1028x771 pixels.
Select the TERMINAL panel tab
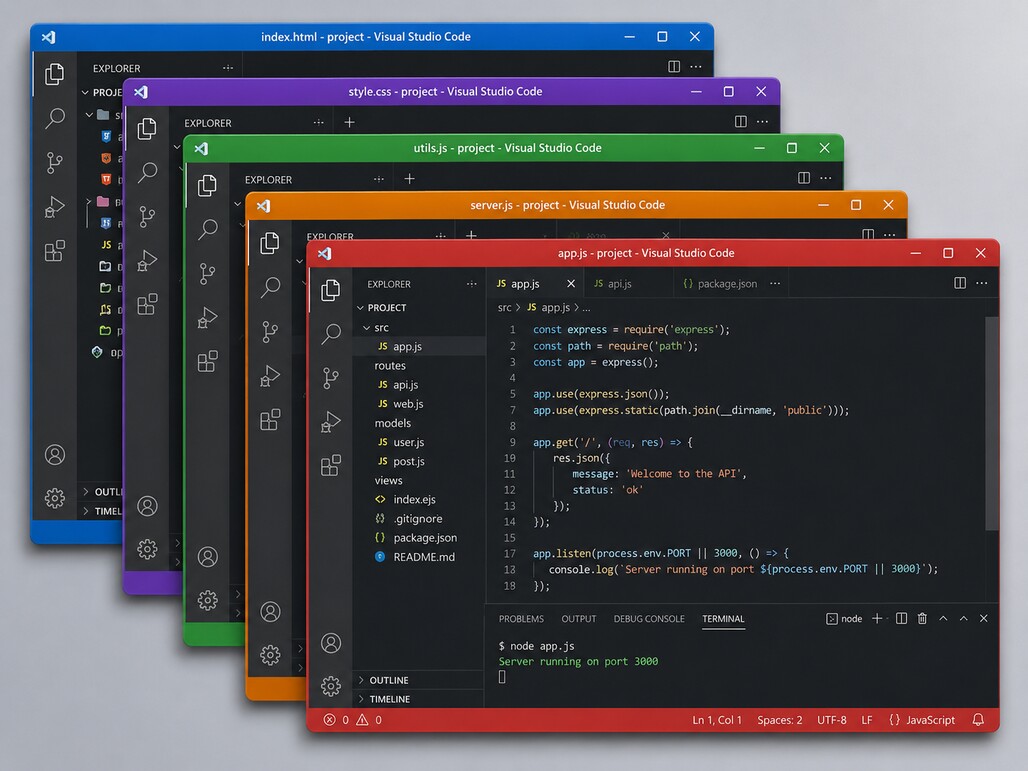(x=723, y=618)
